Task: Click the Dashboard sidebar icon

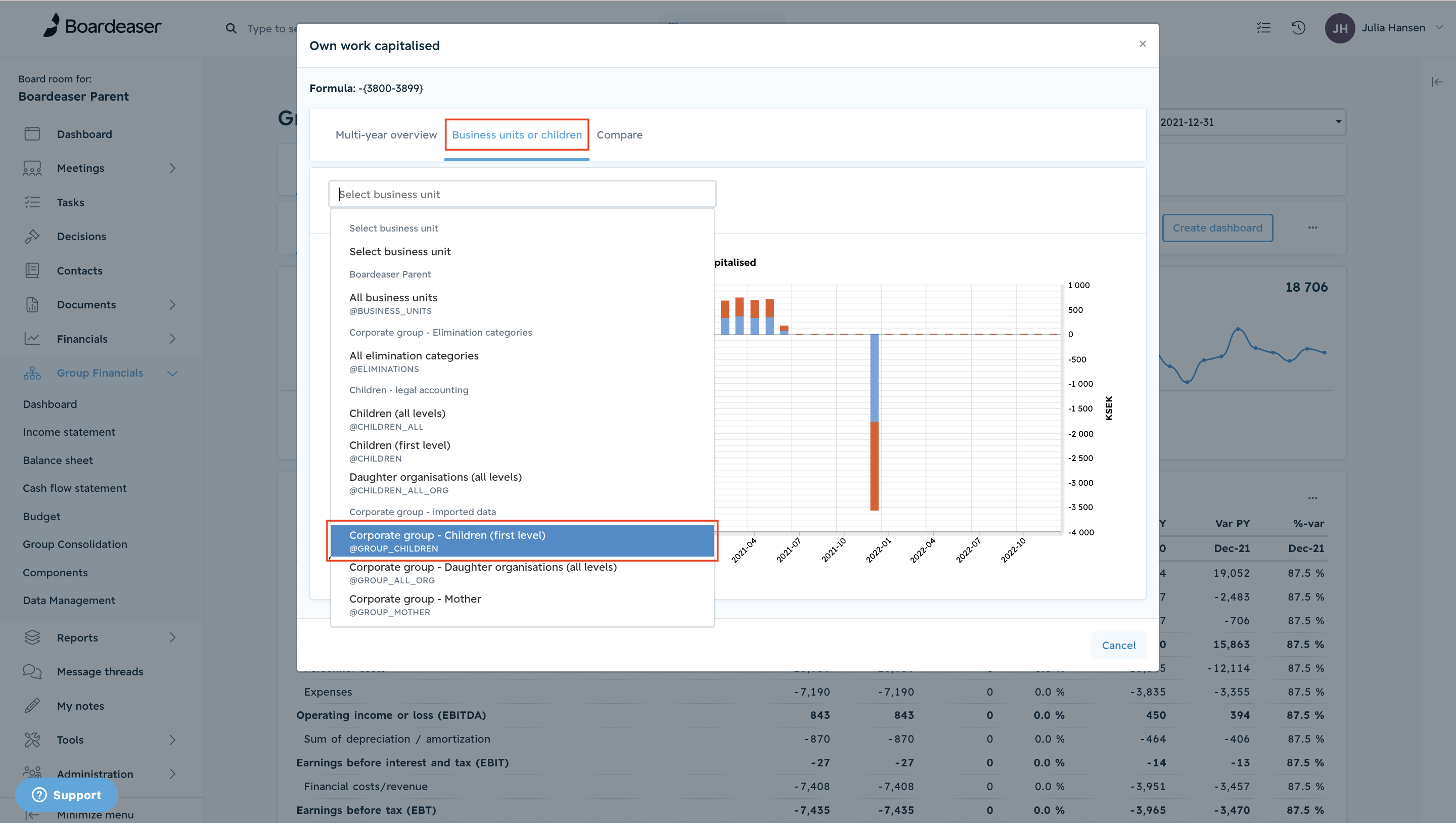Action: 32,134
